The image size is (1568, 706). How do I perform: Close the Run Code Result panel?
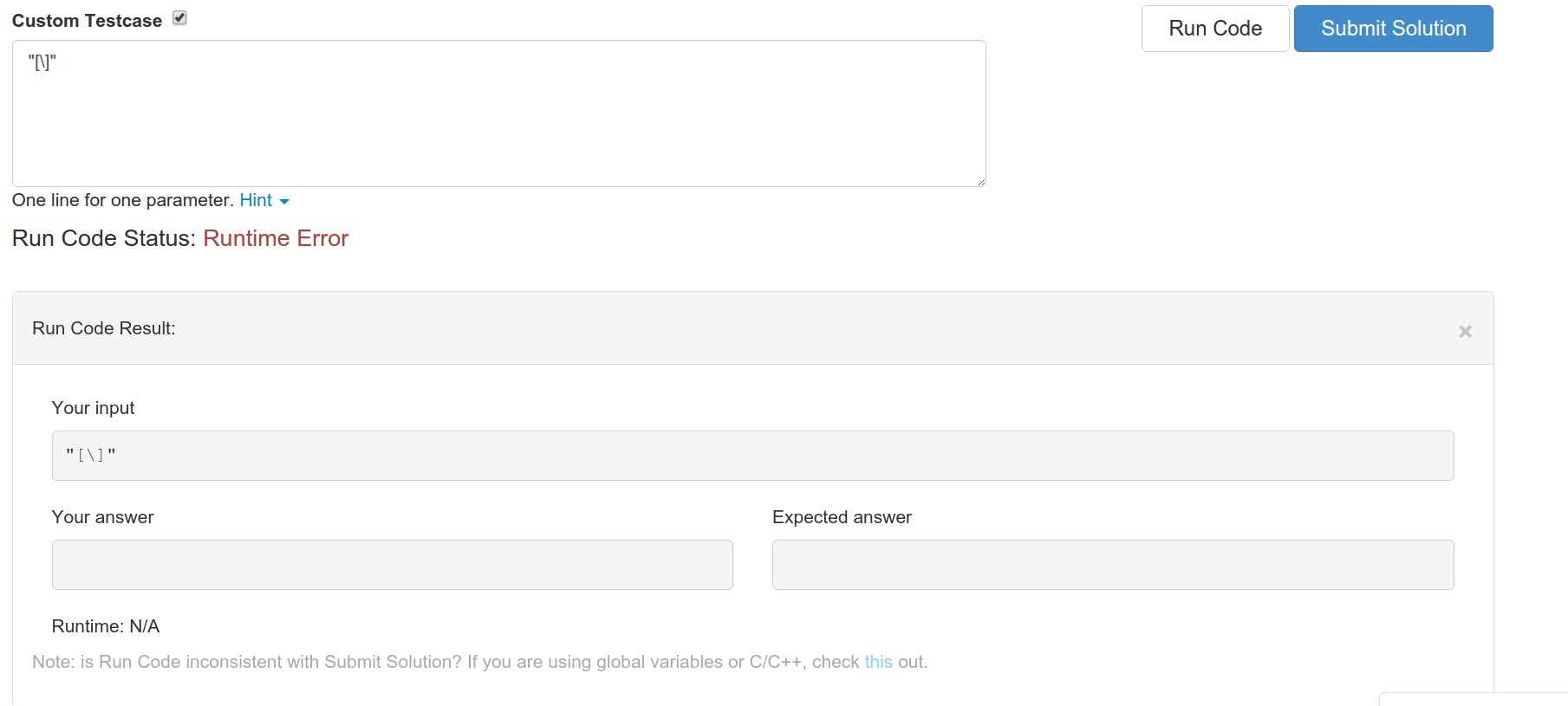pos(1465,331)
